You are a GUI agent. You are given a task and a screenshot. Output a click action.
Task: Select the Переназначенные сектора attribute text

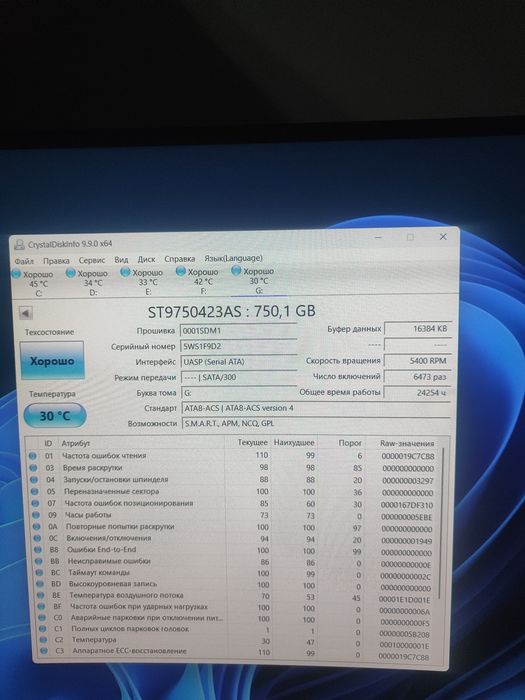pyautogui.click(x=112, y=492)
